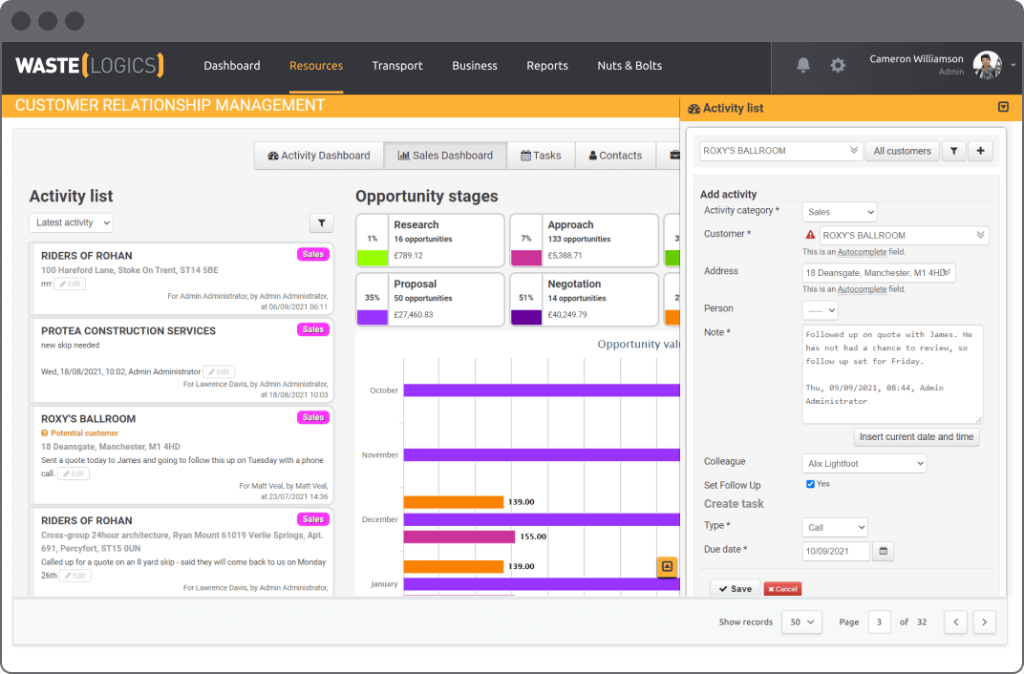Add a new activity with the plus icon
Viewport: 1024px width, 674px height.
(x=980, y=150)
